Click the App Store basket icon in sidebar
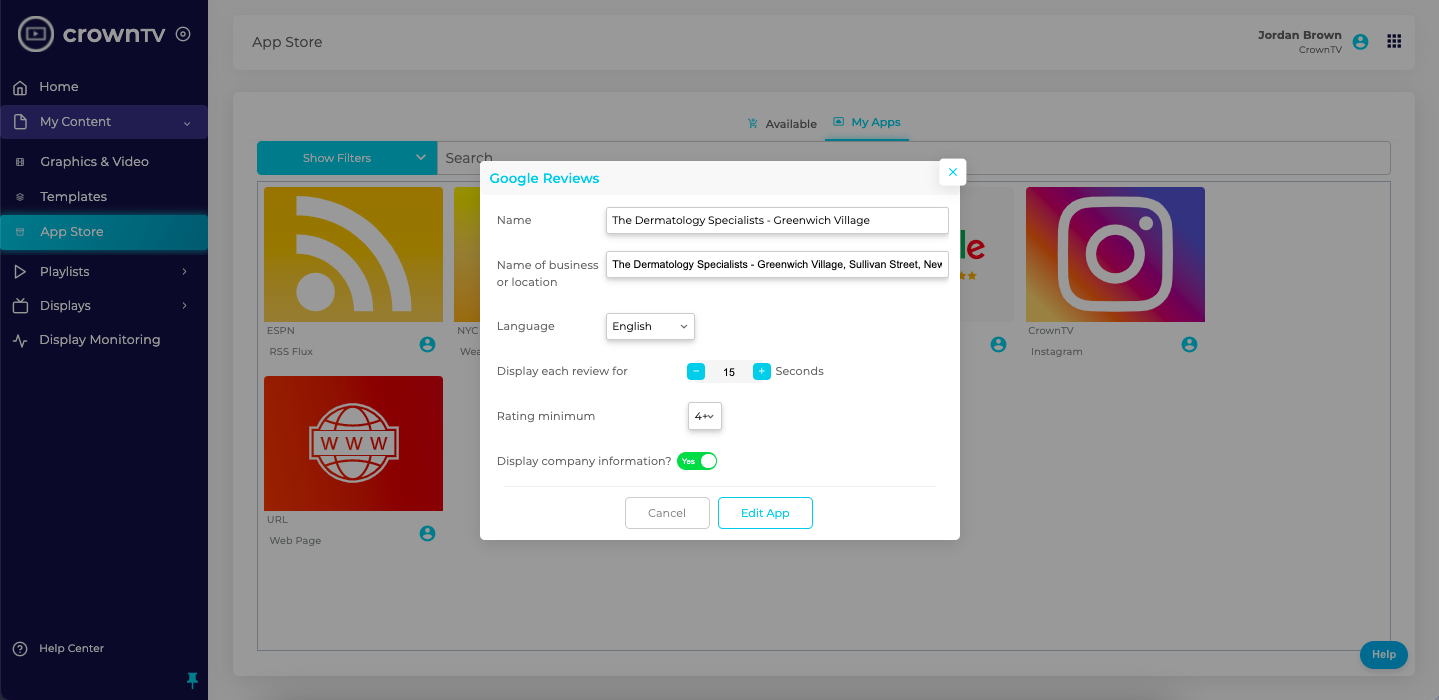Image resolution: width=1439 pixels, height=700 pixels. (x=20, y=232)
